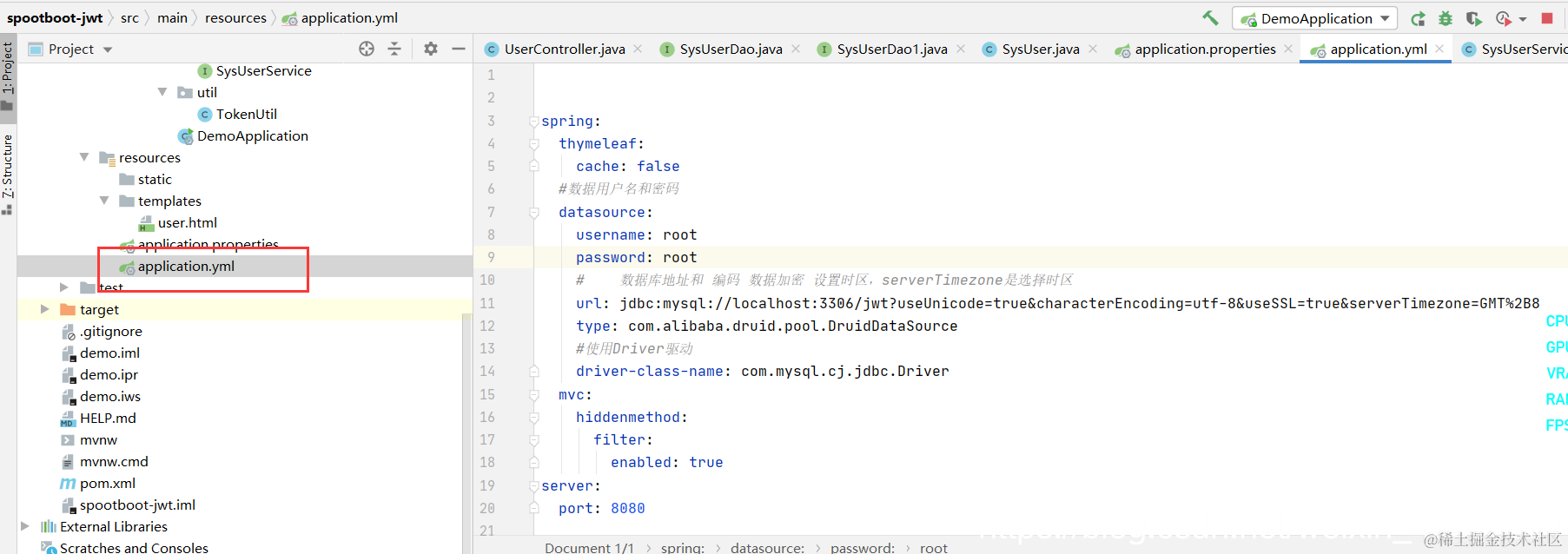Start debugging with the bug icon
The image size is (1568, 554).
1446,18
